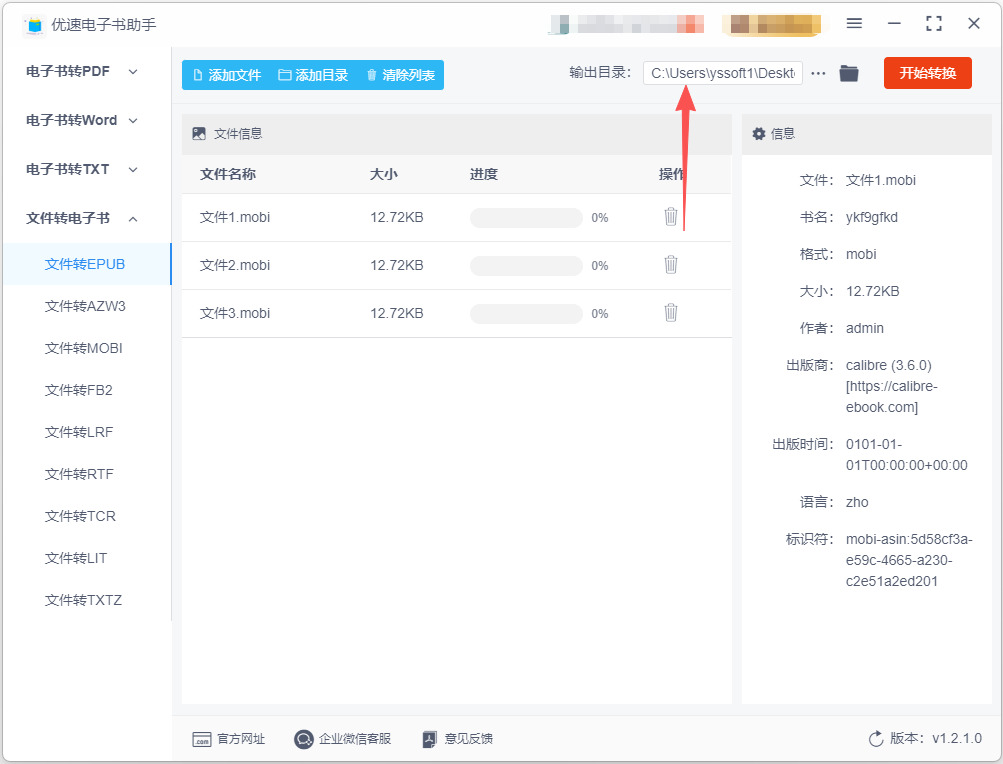The image size is (1003, 764).
Task: Click the 企业微信客服 chat icon
Action: point(303,739)
